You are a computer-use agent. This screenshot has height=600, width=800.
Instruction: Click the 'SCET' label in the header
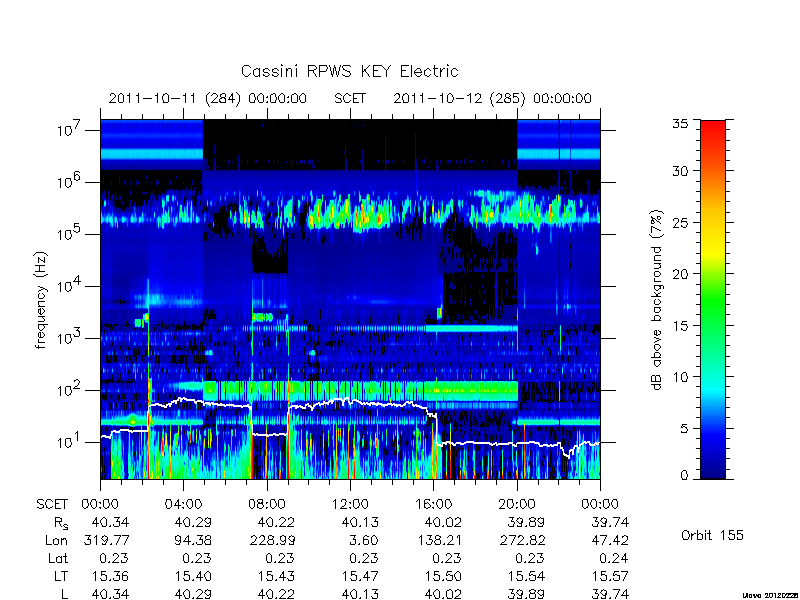click(x=350, y=98)
